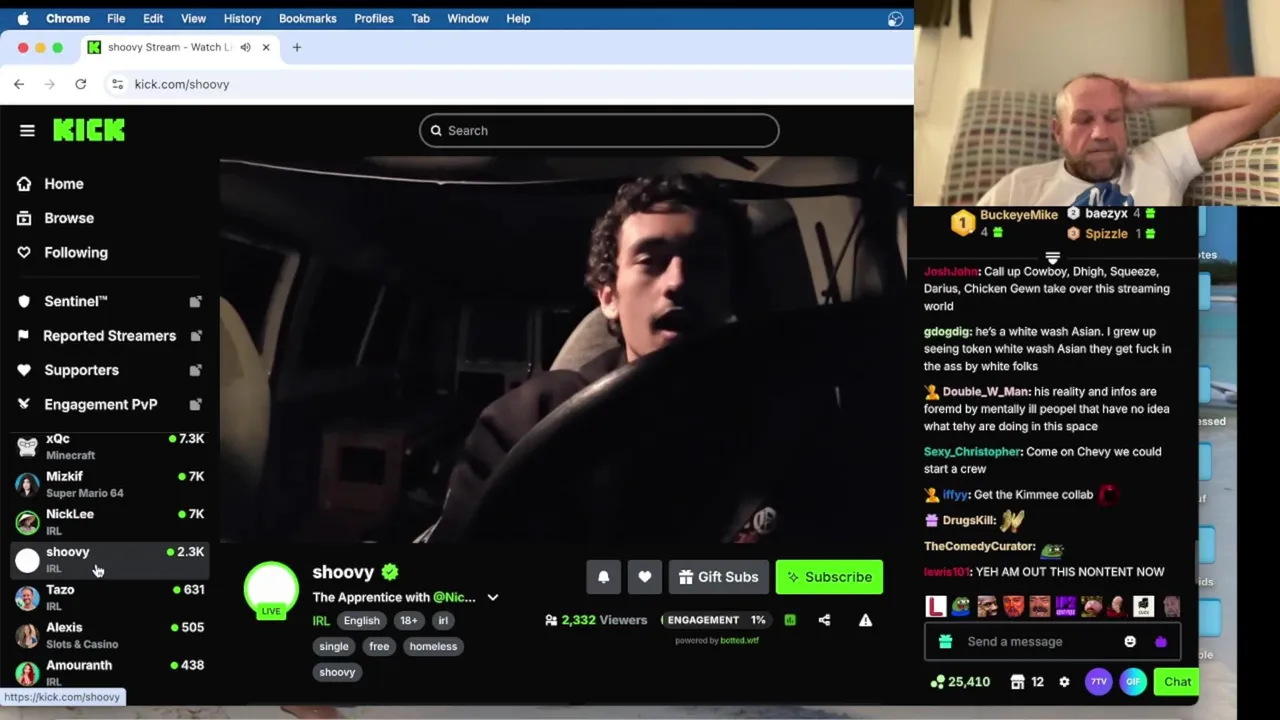Select the free tag
Screen dimensions: 1280x720
pos(379,646)
